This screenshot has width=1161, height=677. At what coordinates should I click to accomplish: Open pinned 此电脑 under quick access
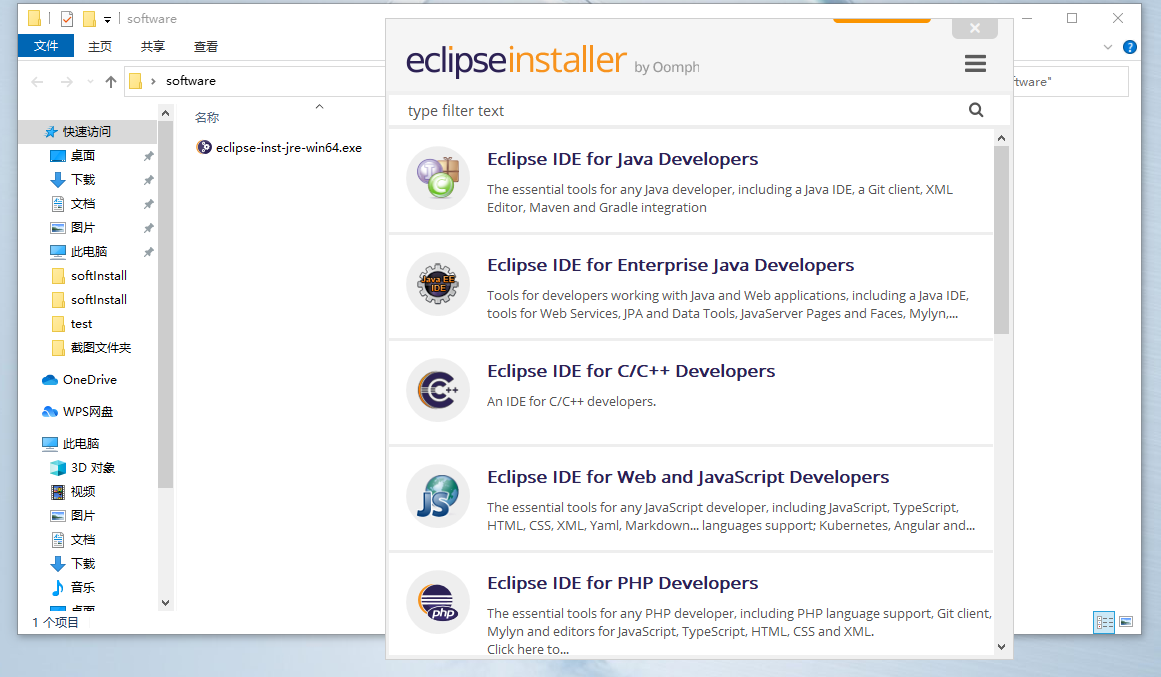pyautogui.click(x=88, y=252)
